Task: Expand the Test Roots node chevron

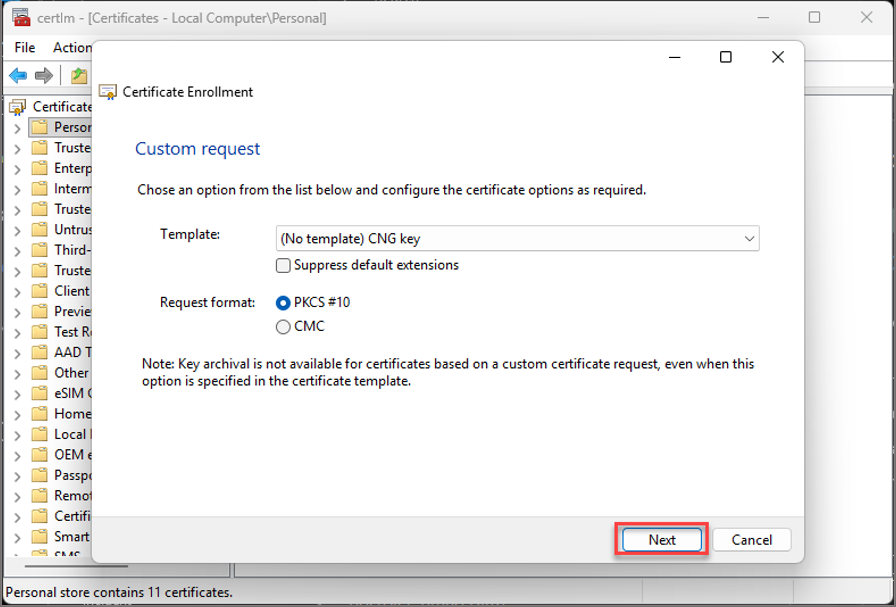Action: tap(17, 333)
